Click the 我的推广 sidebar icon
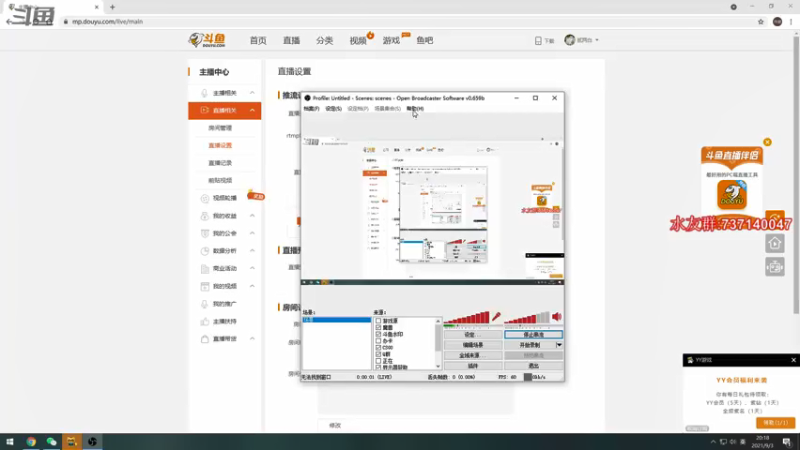The width and height of the screenshot is (800, 450). (205, 304)
